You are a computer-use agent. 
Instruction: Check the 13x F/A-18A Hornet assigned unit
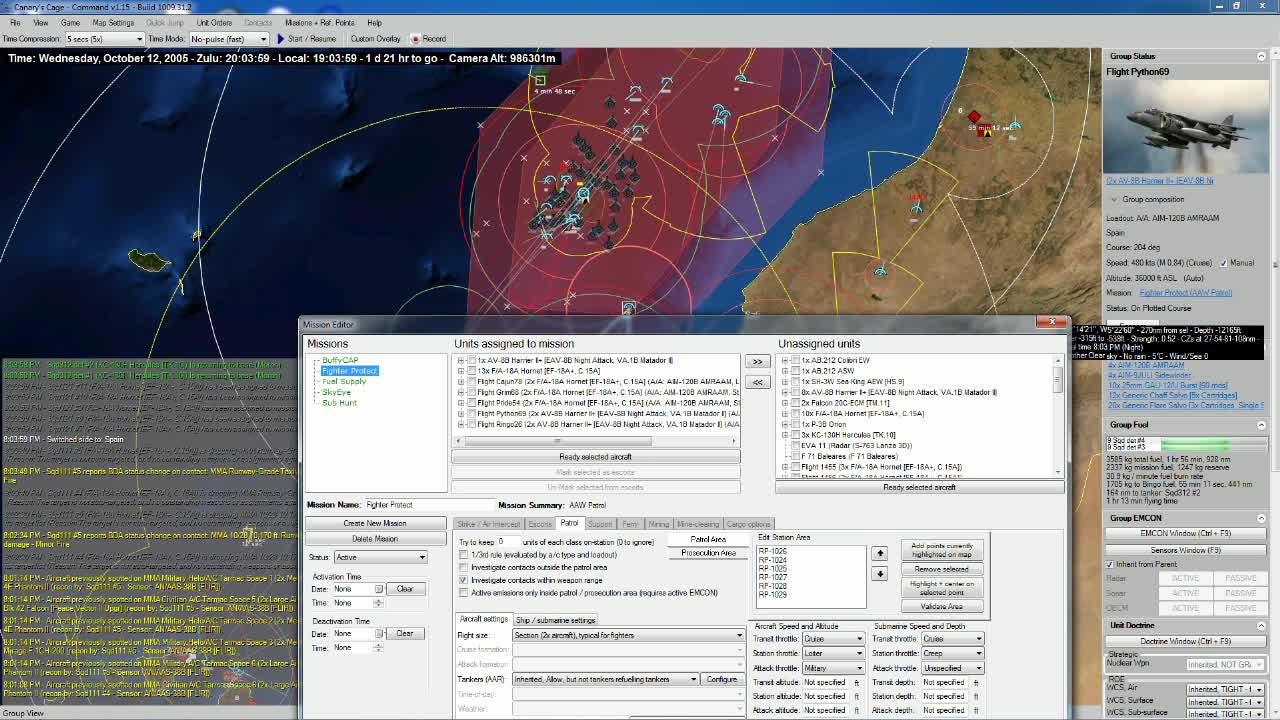tap(472, 371)
